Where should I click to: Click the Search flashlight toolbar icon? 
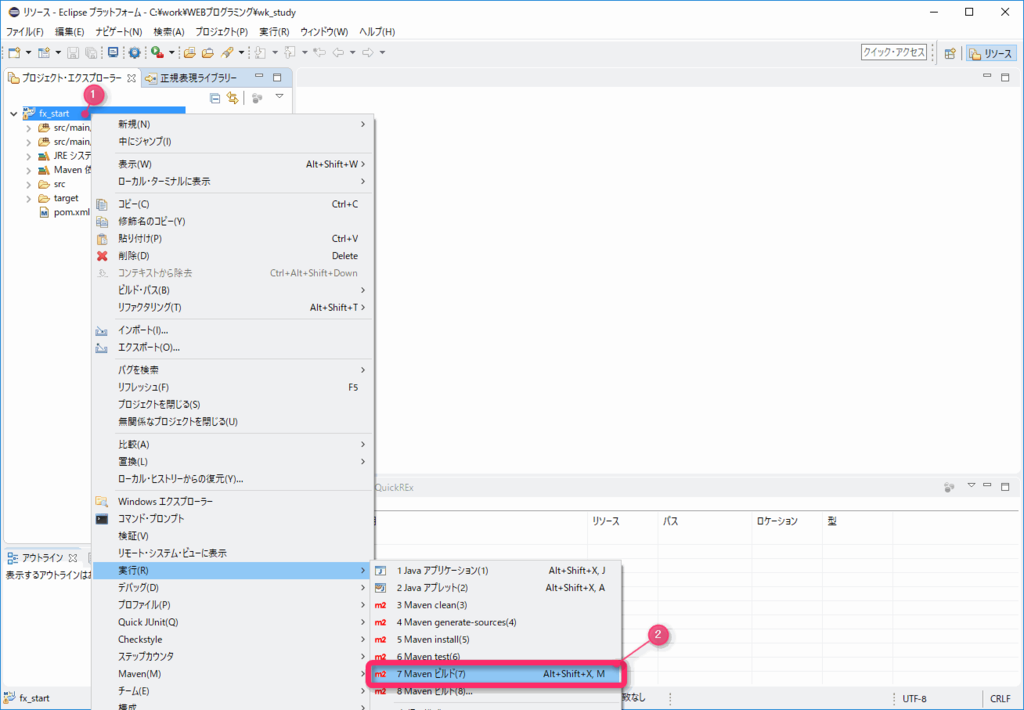click(x=227, y=52)
